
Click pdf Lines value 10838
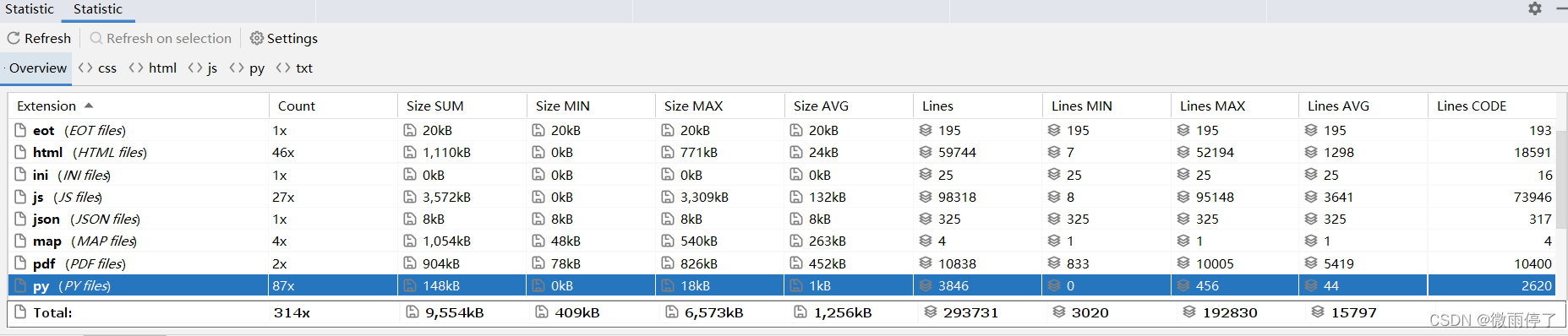pyautogui.click(x=957, y=263)
